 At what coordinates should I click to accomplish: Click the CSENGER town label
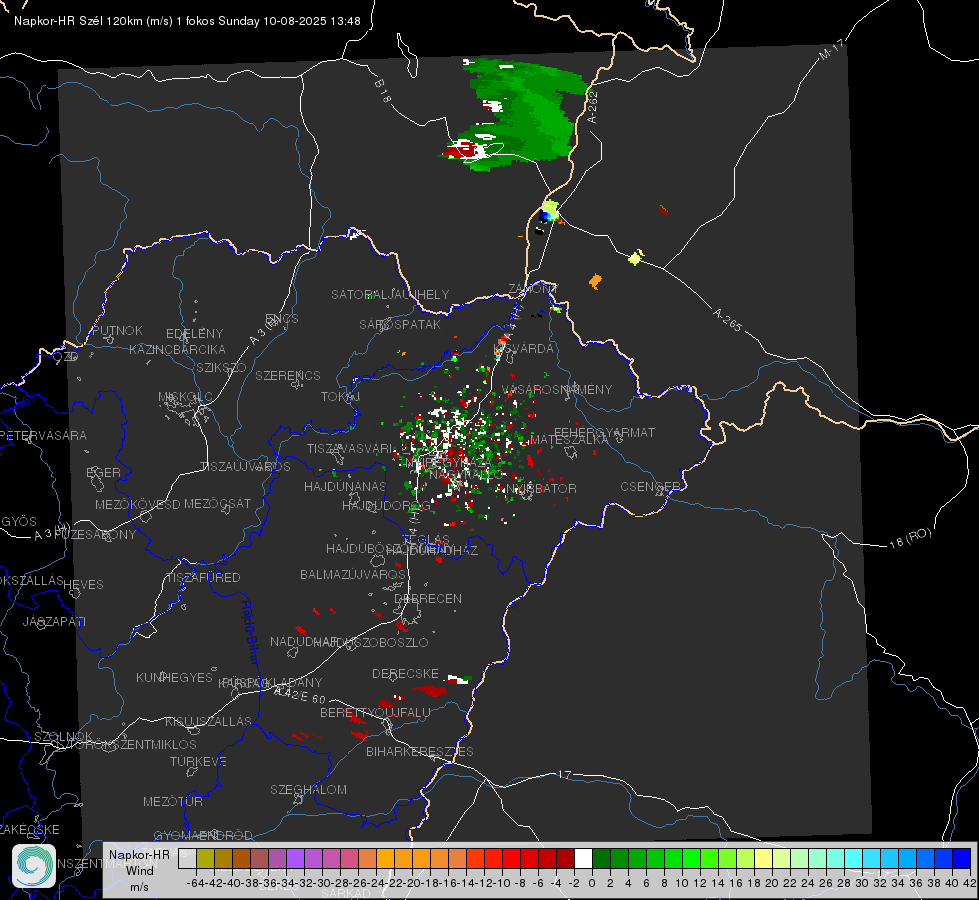tap(650, 486)
